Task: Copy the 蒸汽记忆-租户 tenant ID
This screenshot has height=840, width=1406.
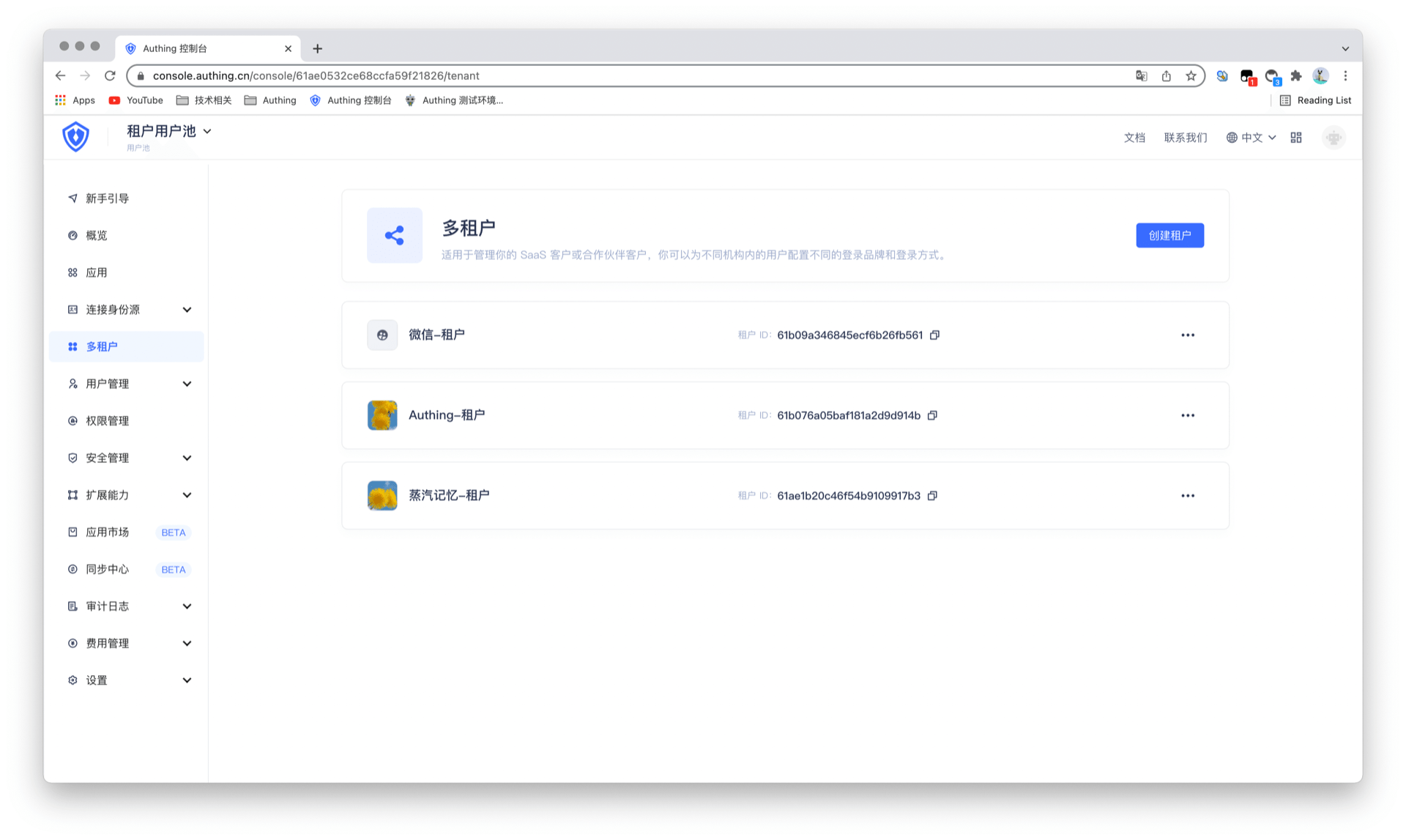Action: (x=932, y=496)
